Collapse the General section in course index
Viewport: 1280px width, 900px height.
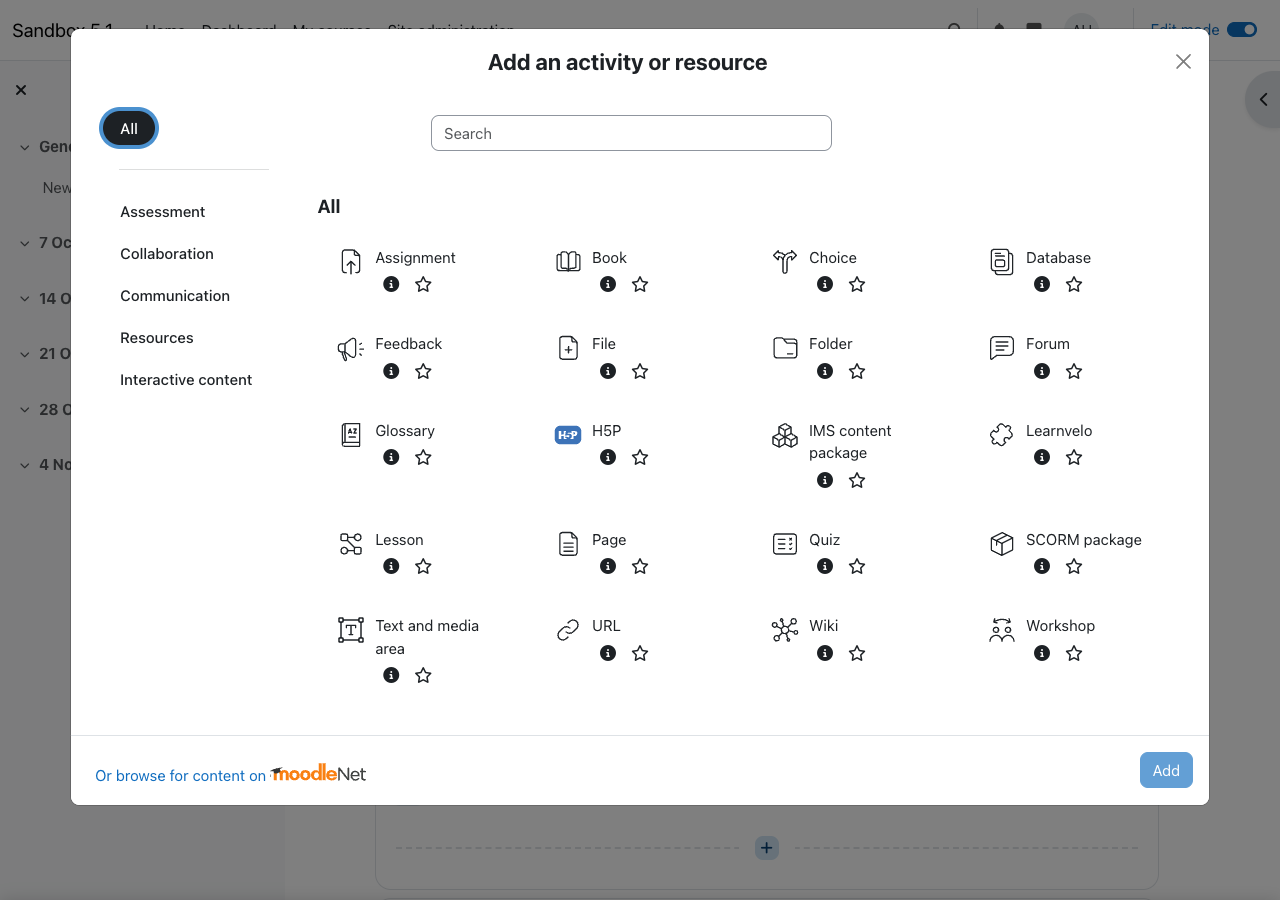coord(25,147)
